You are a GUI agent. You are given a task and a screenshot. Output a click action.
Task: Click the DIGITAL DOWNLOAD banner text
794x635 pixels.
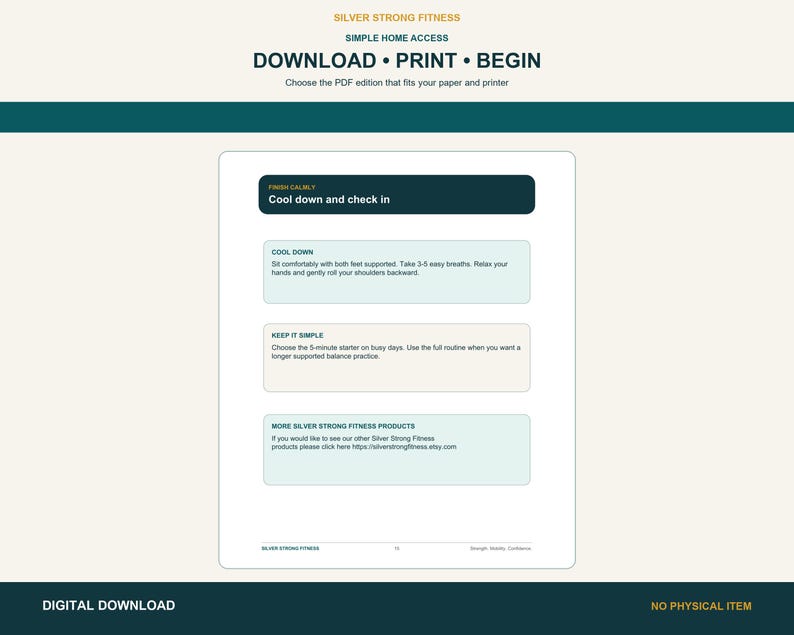[108, 606]
